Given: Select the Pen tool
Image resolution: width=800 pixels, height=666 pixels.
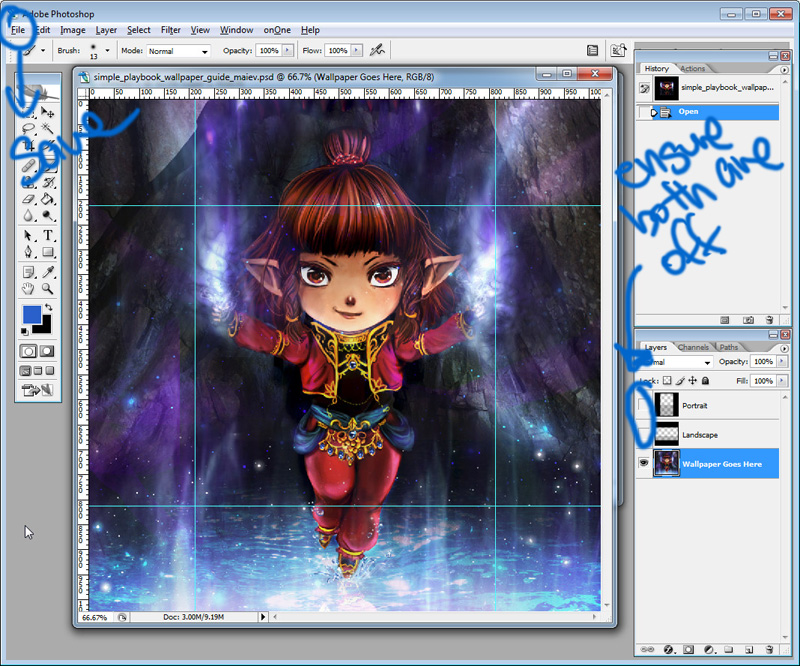Looking at the screenshot, I should [28, 252].
